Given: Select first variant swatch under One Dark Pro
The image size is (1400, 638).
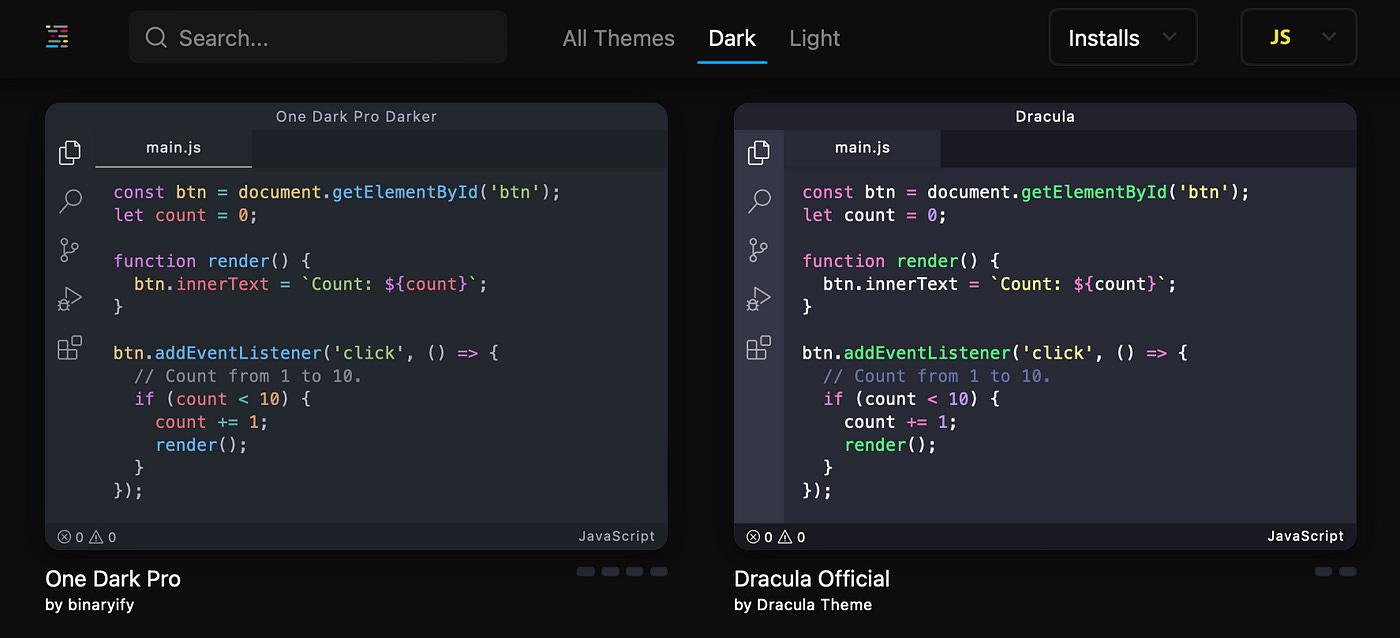Looking at the screenshot, I should point(586,572).
